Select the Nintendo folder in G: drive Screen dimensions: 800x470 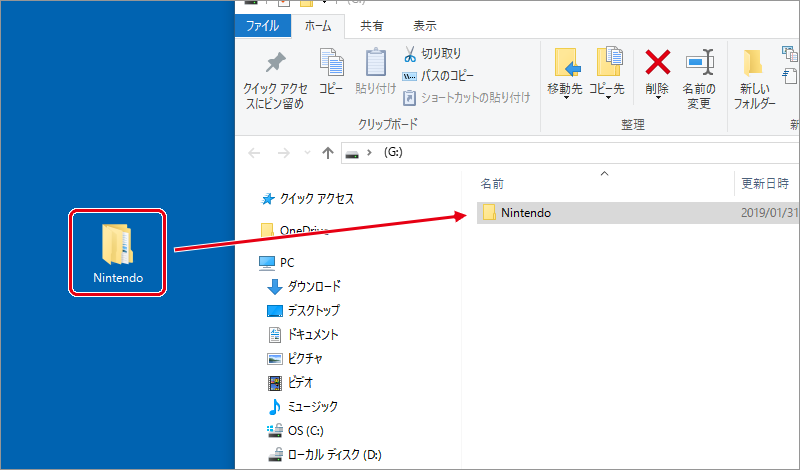(638, 213)
